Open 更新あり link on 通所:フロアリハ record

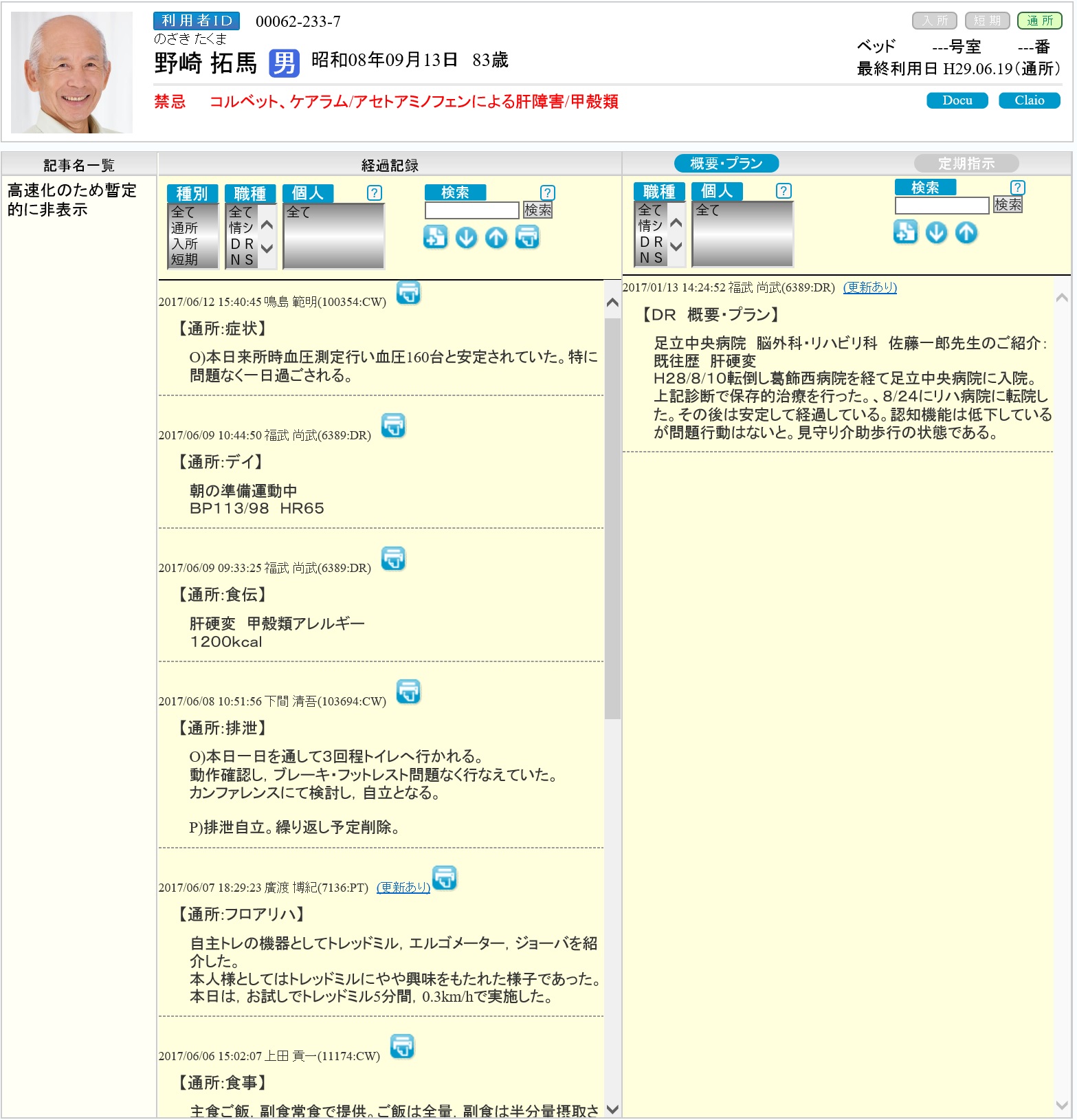403,888
